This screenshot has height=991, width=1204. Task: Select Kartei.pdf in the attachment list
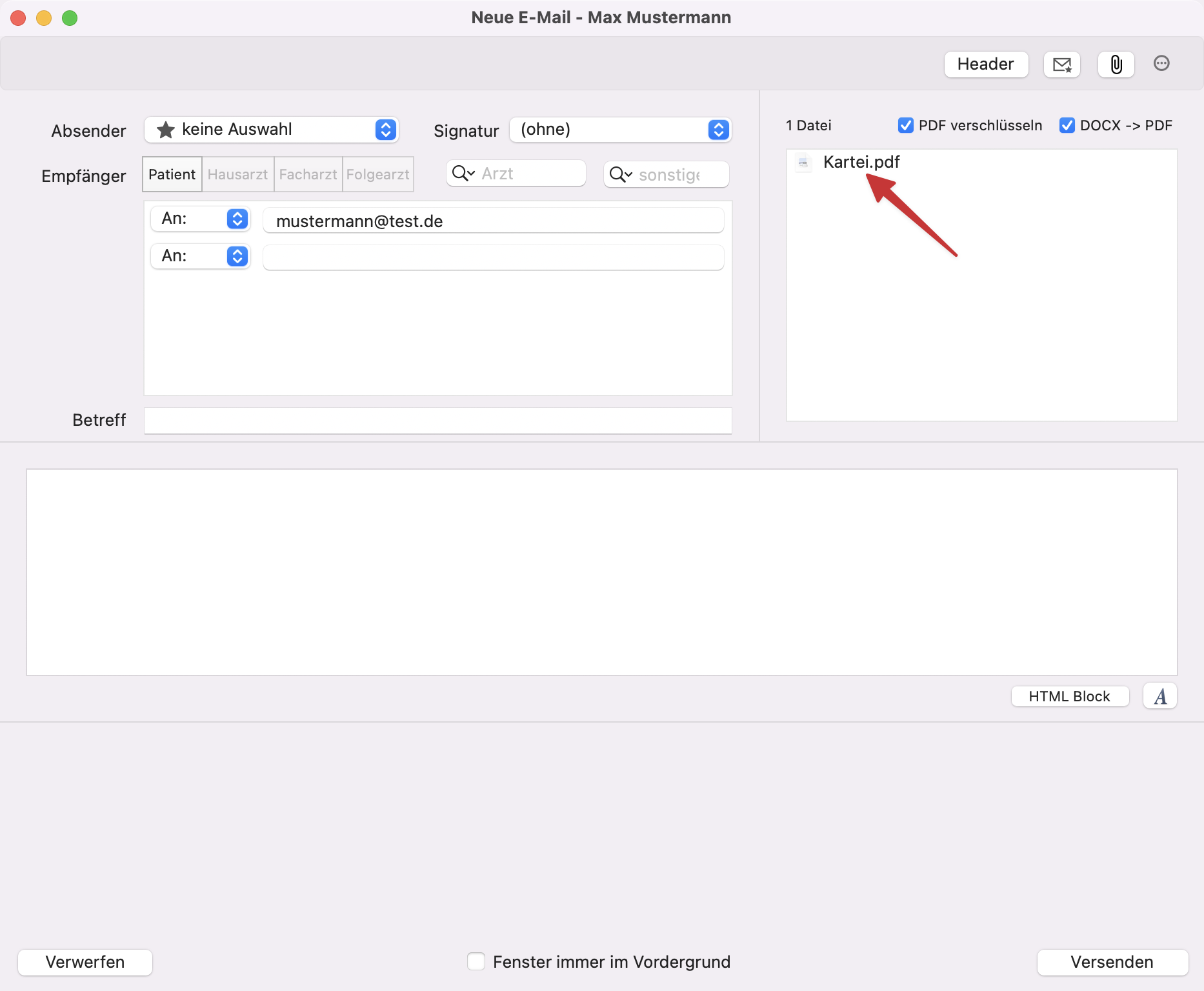[861, 162]
